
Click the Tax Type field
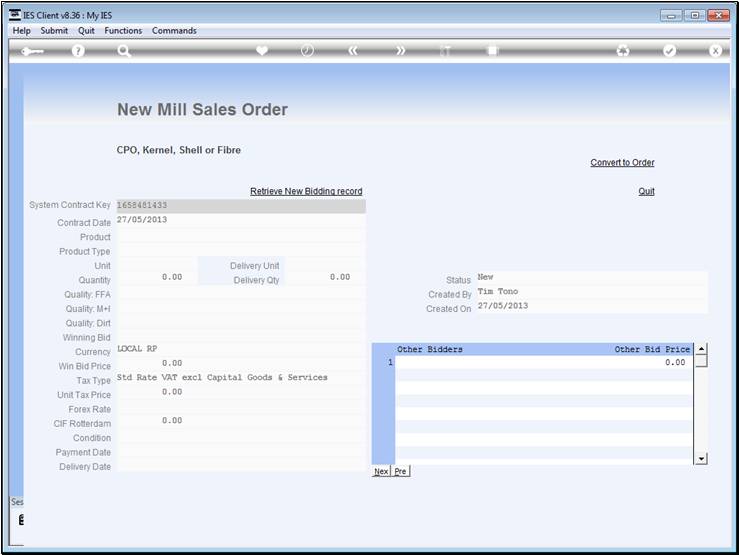(241, 378)
